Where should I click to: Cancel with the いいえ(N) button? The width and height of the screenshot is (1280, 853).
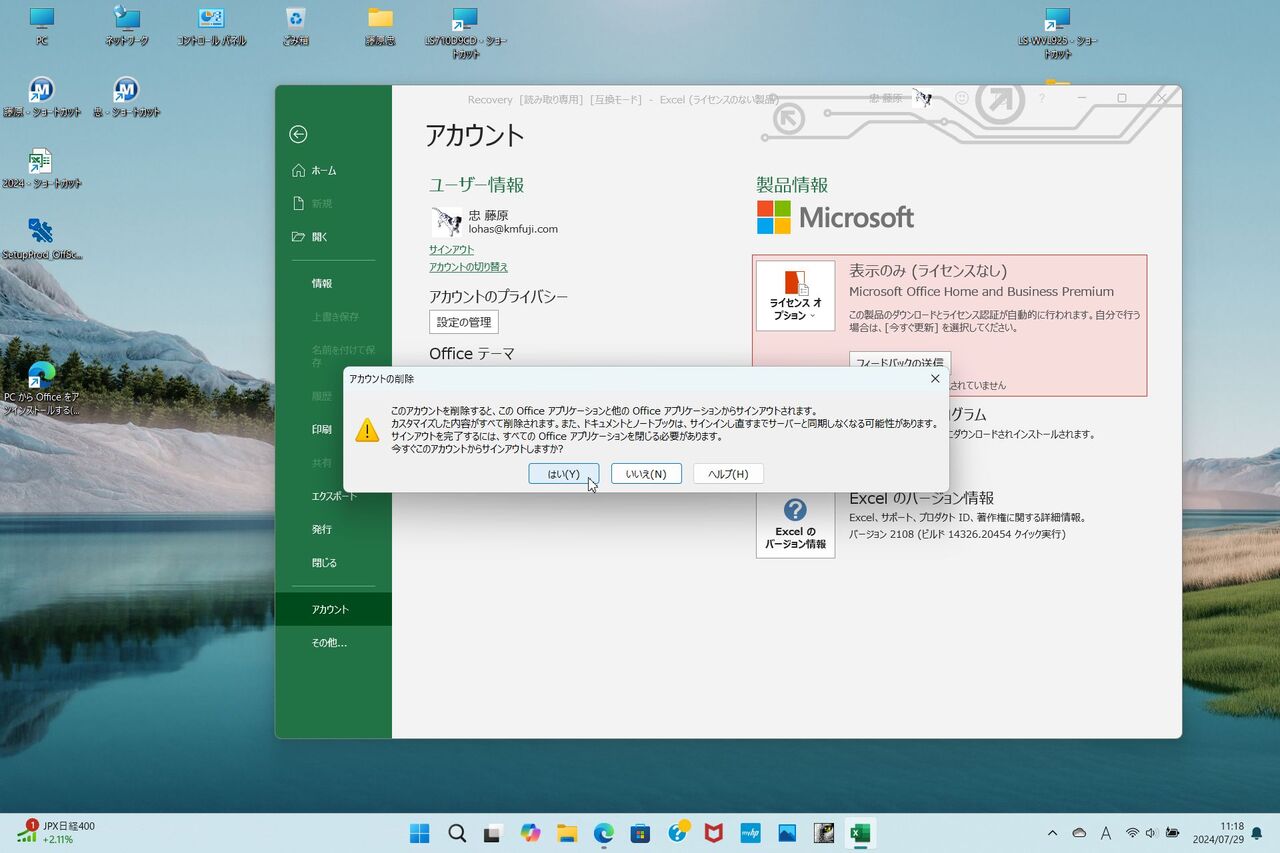click(x=646, y=473)
